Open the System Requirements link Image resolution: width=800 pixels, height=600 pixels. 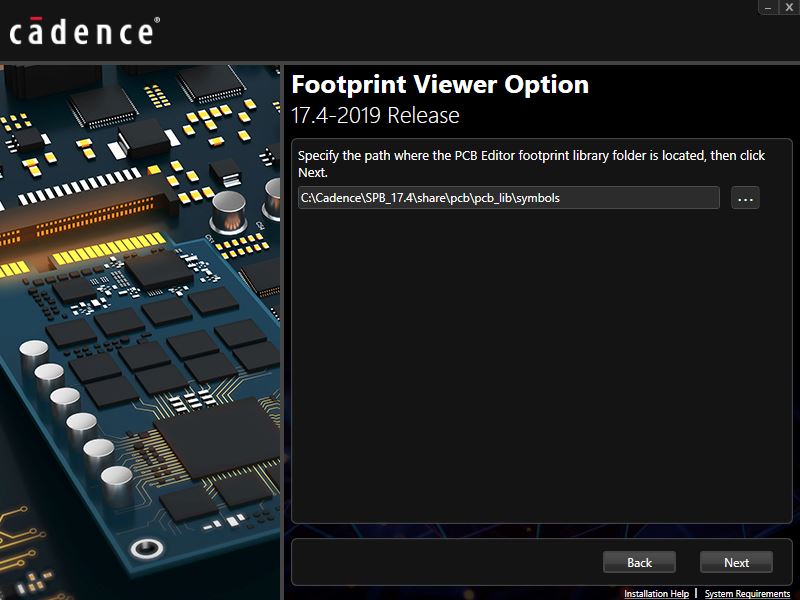click(x=747, y=593)
